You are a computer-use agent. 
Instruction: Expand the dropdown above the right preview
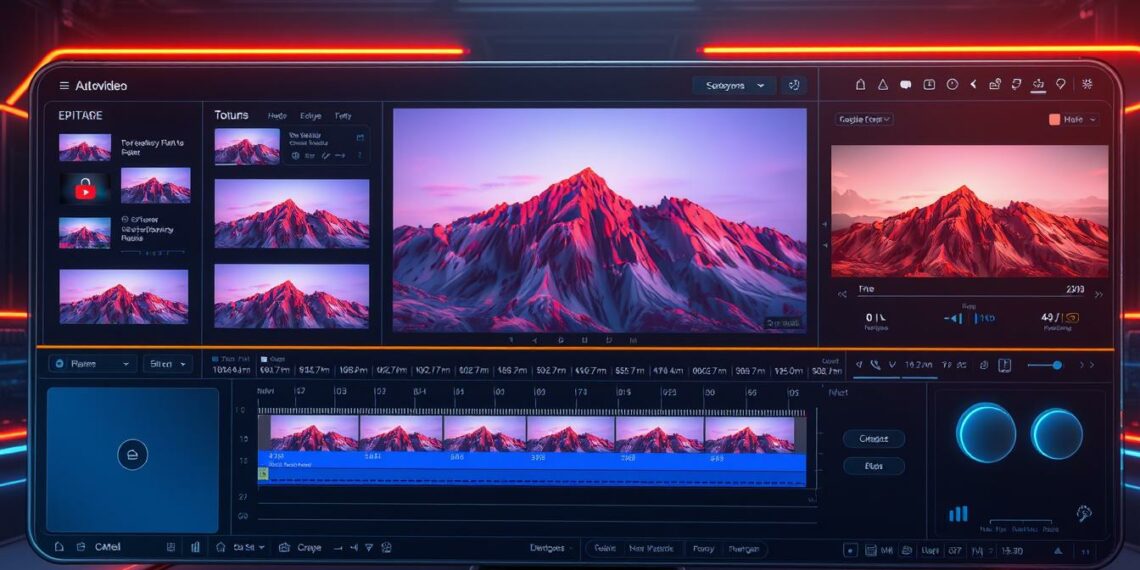tap(864, 119)
